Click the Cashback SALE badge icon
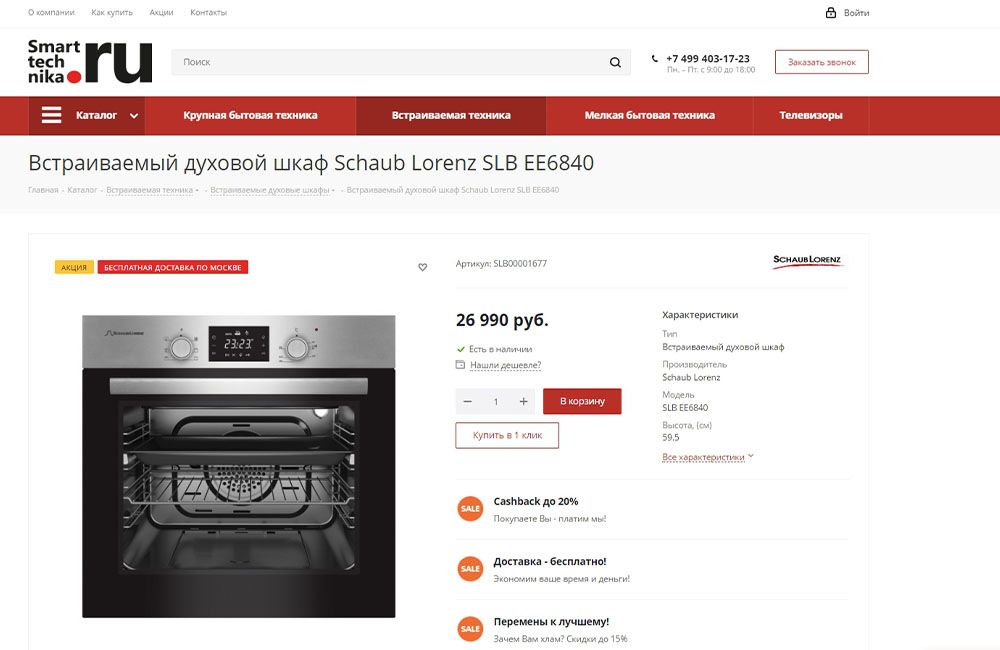 [x=470, y=509]
